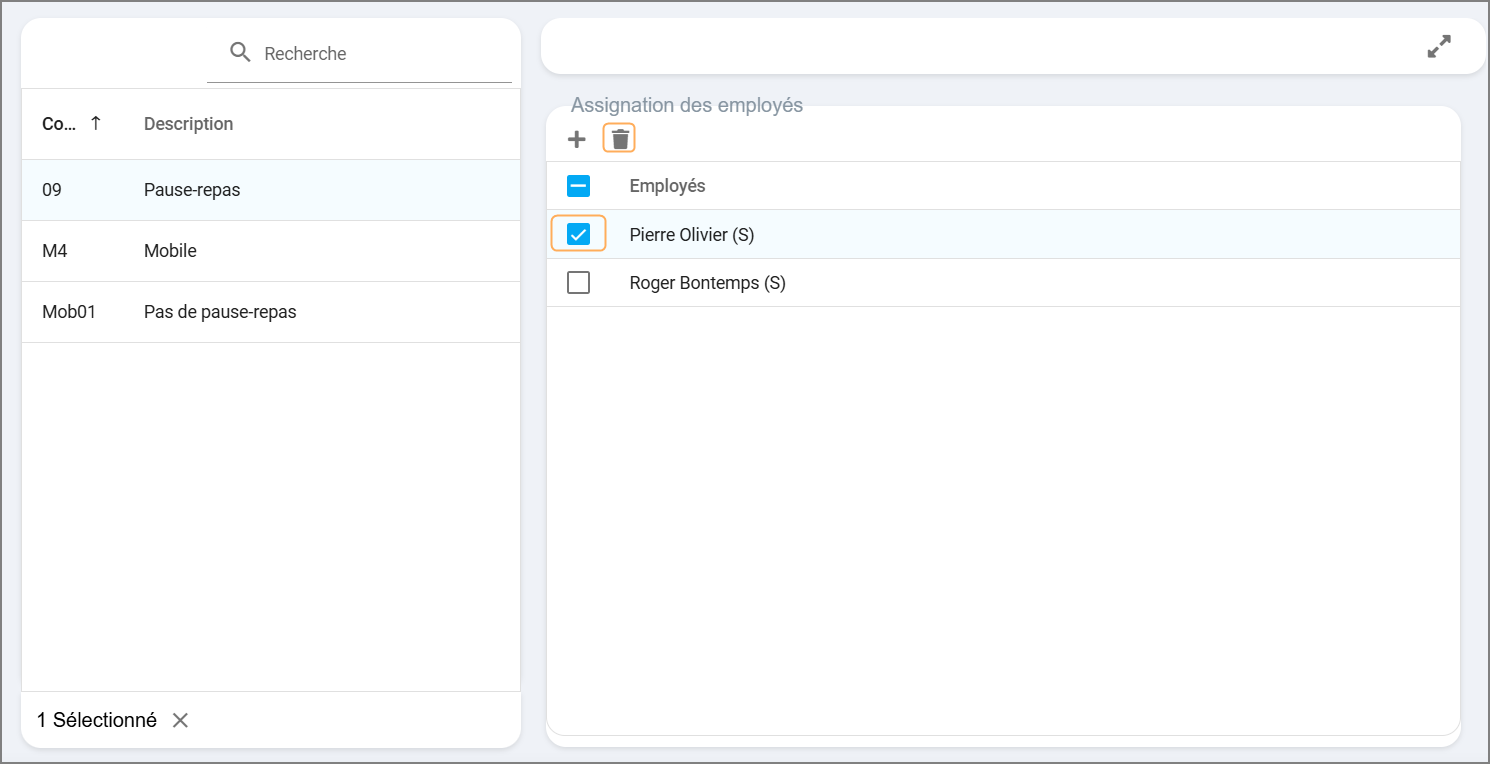Click the trash icon to delete assignment
1490x764 pixels.
(x=620, y=139)
